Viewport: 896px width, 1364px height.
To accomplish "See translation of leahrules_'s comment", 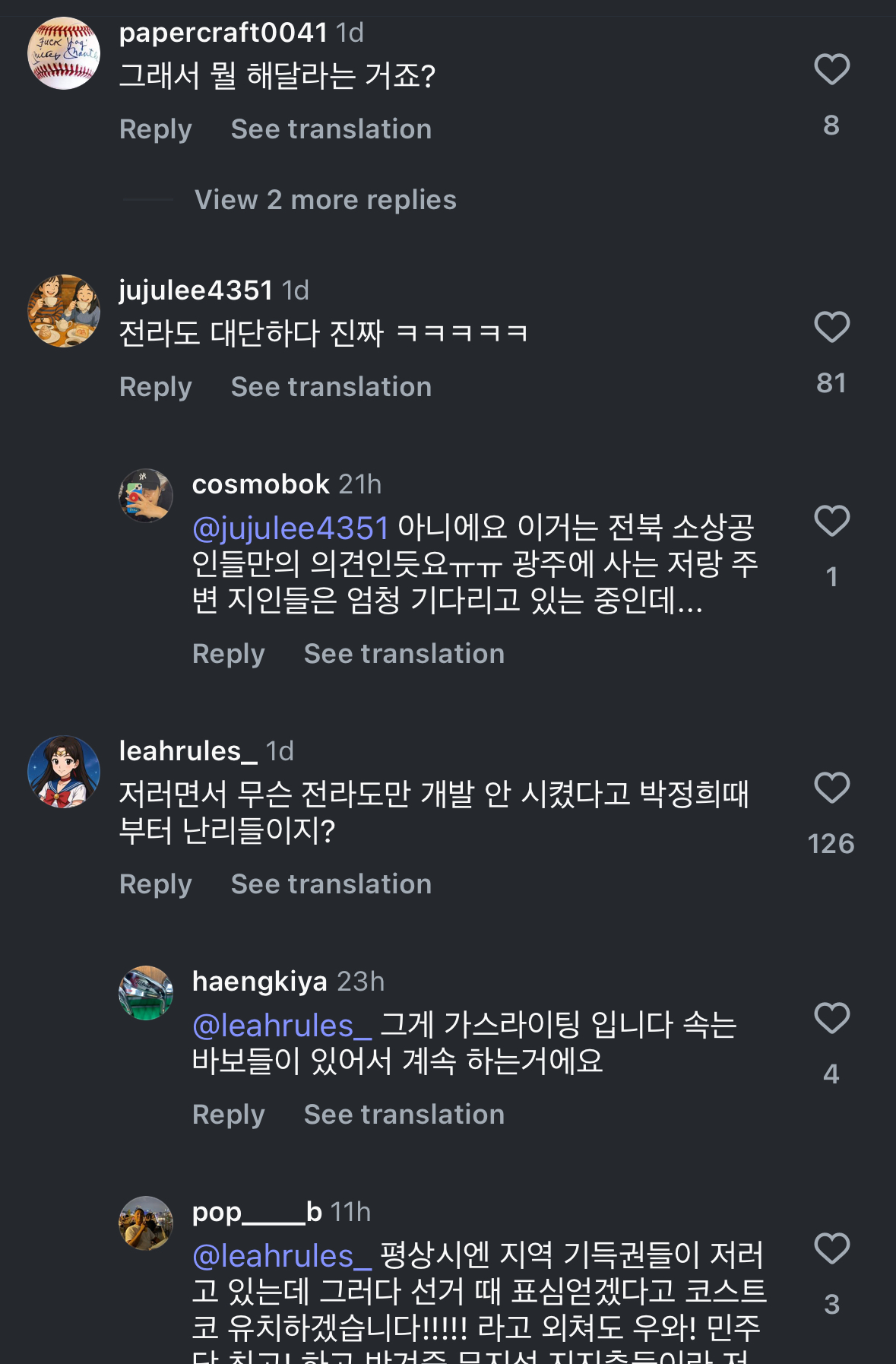I will coord(331,884).
